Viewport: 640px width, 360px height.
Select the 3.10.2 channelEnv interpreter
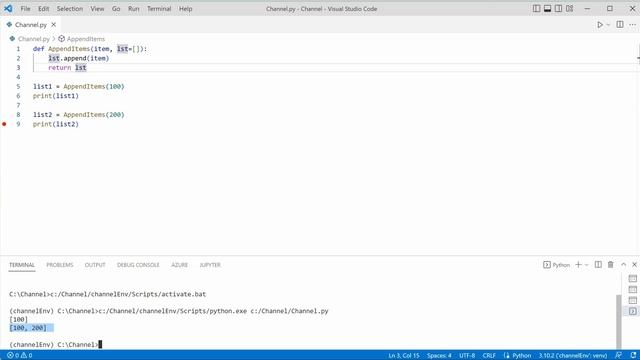[x=573, y=356]
